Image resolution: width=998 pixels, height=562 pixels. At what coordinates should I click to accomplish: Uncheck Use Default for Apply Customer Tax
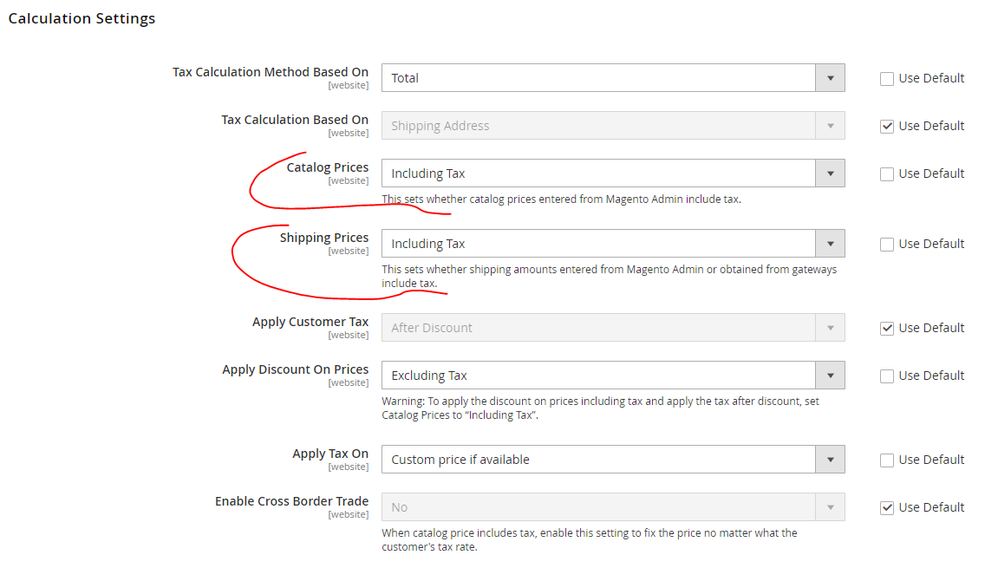[x=887, y=329]
